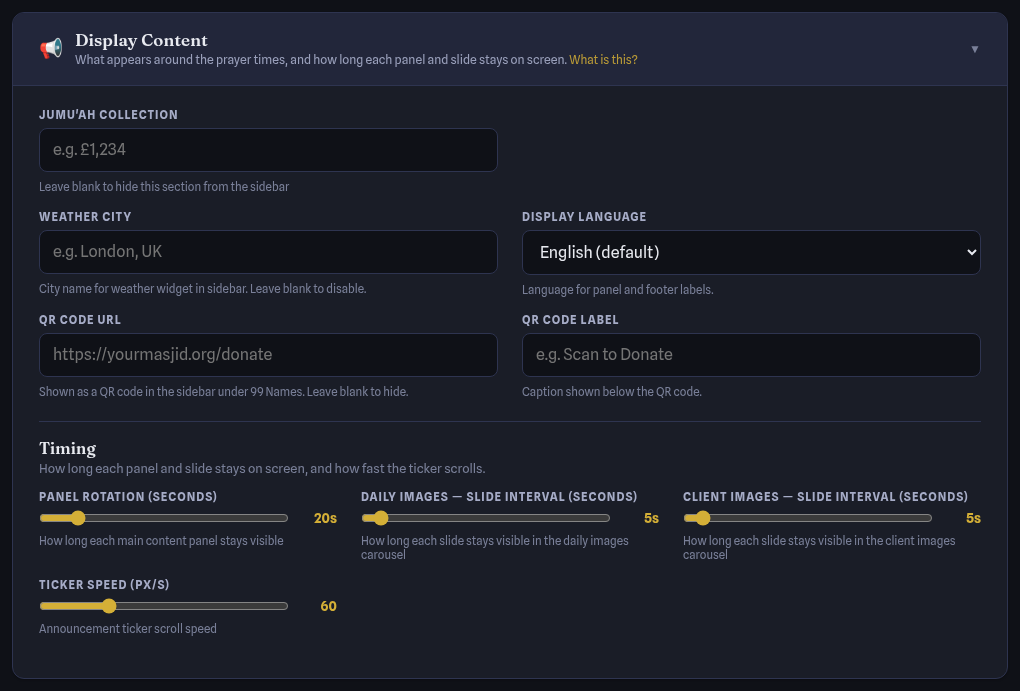Adjust the Daily Images slide interval slider
Screen dimensions: 1020x691
tap(485, 518)
